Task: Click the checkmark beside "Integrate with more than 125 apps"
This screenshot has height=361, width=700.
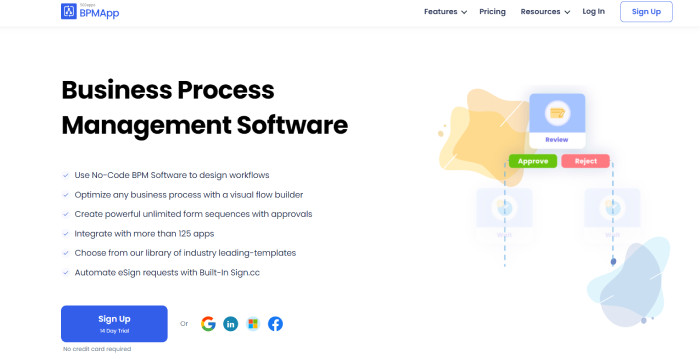Action: (x=66, y=234)
